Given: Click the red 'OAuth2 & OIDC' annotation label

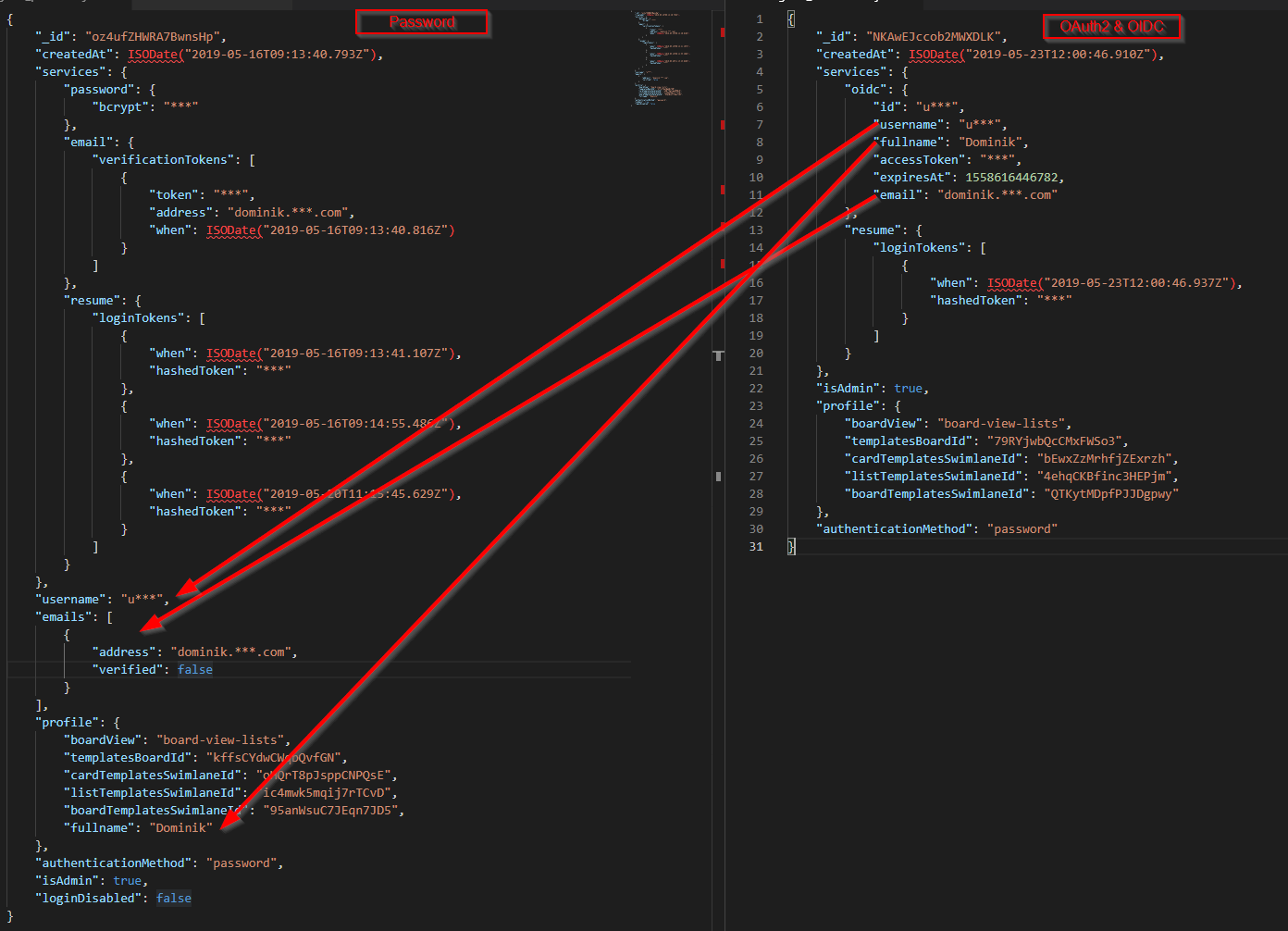Looking at the screenshot, I should click(x=1112, y=27).
